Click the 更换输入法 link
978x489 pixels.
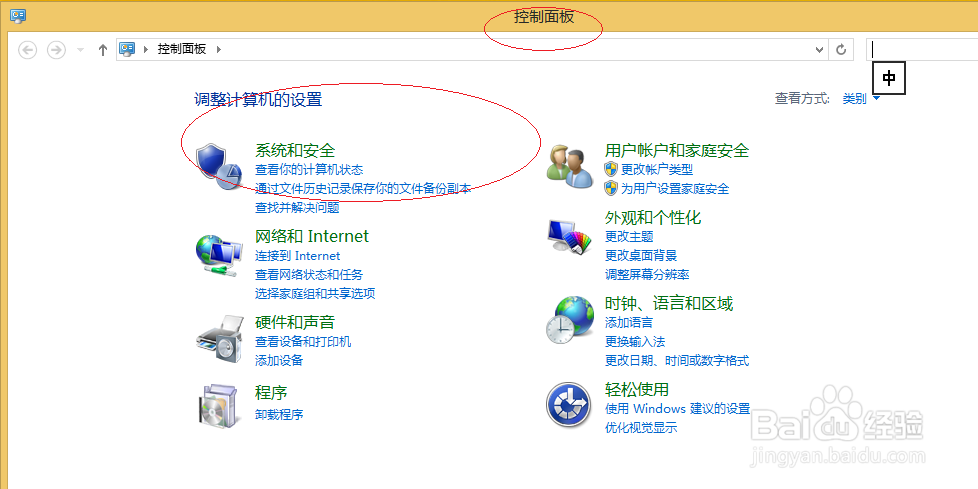(635, 342)
